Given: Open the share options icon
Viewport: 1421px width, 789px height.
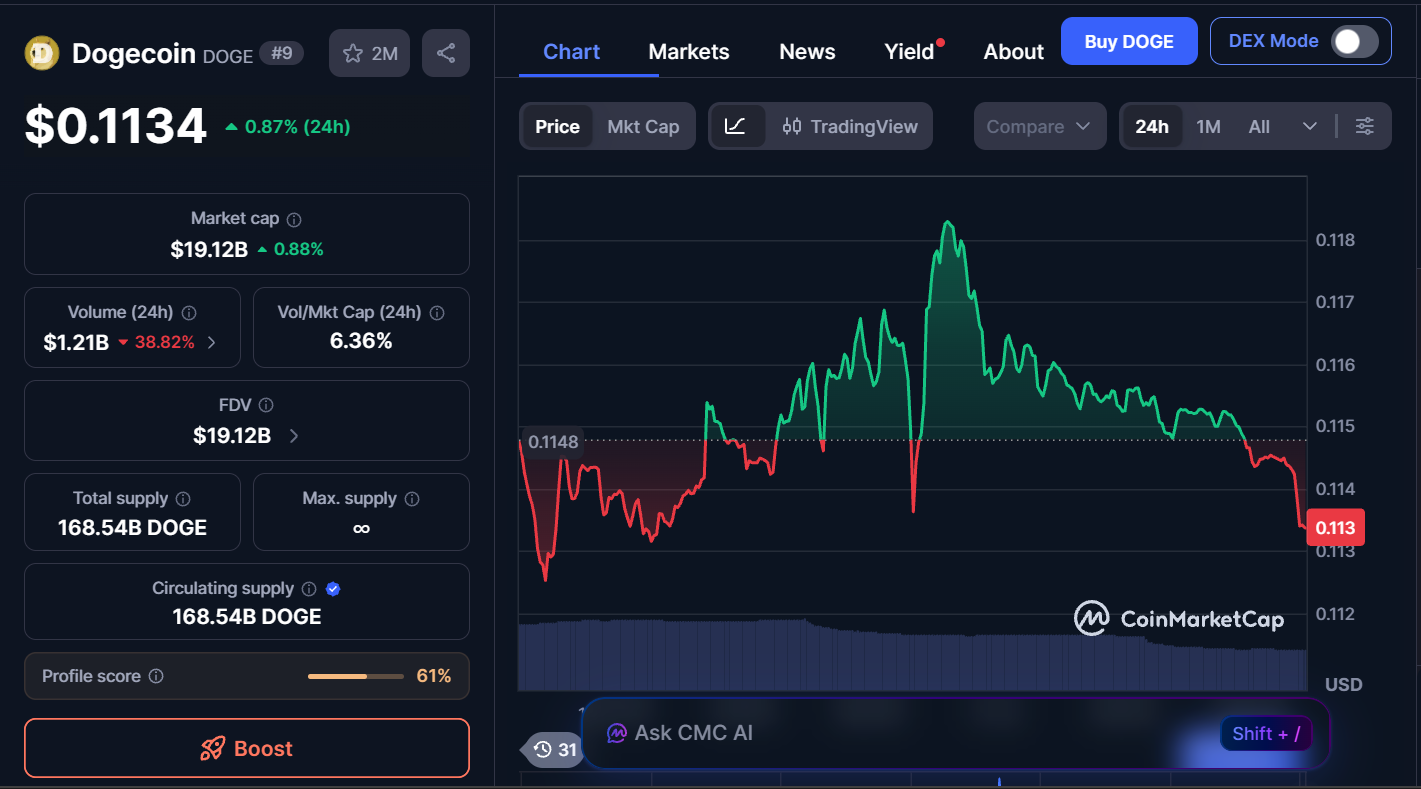Looking at the screenshot, I should pos(446,52).
